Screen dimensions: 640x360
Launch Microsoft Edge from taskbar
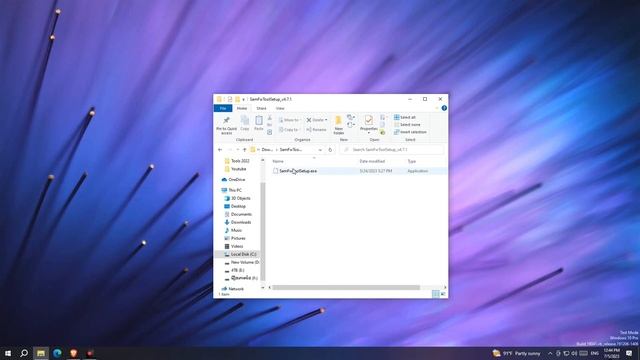click(x=57, y=353)
